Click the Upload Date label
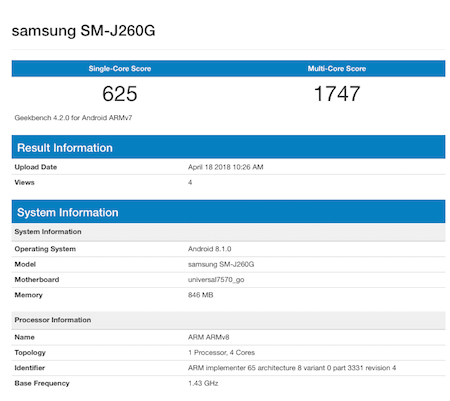450x401 pixels. [x=36, y=167]
